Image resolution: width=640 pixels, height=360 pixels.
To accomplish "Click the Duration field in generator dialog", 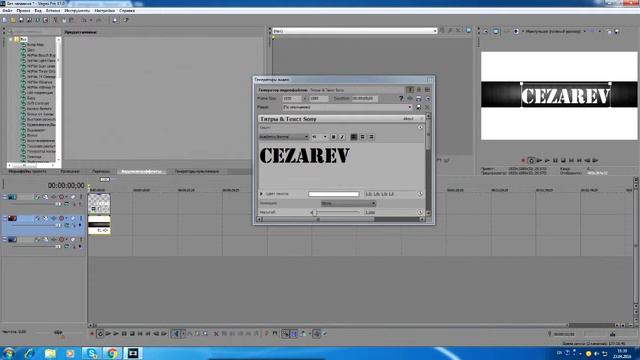I will point(365,98).
